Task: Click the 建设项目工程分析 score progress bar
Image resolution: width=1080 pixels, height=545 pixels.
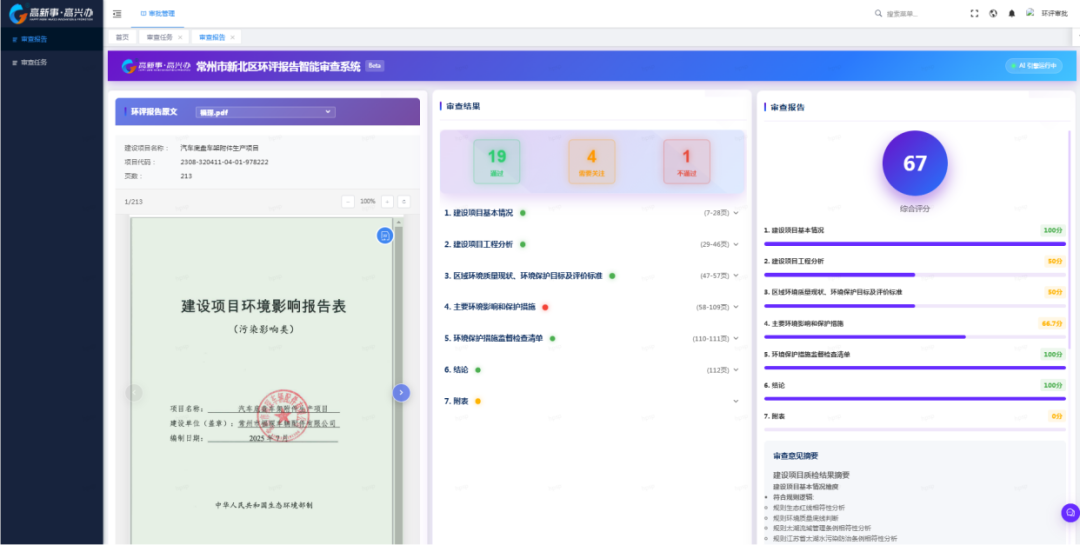Action: pyautogui.click(x=914, y=274)
